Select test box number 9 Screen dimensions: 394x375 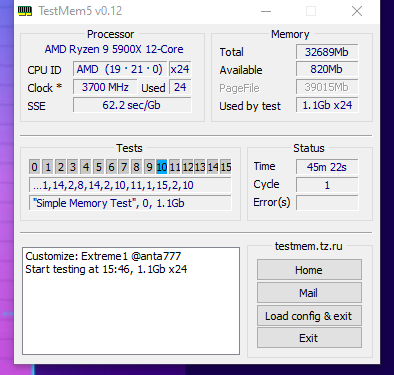149,167
